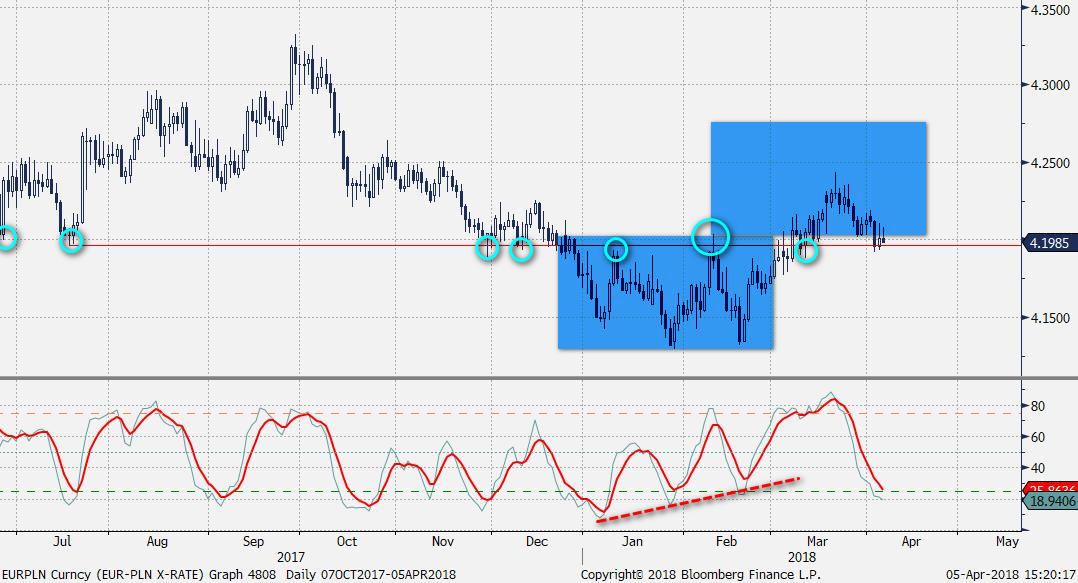The image size is (1078, 583).
Task: Click the 4.1985 last price tag
Action: [1050, 243]
